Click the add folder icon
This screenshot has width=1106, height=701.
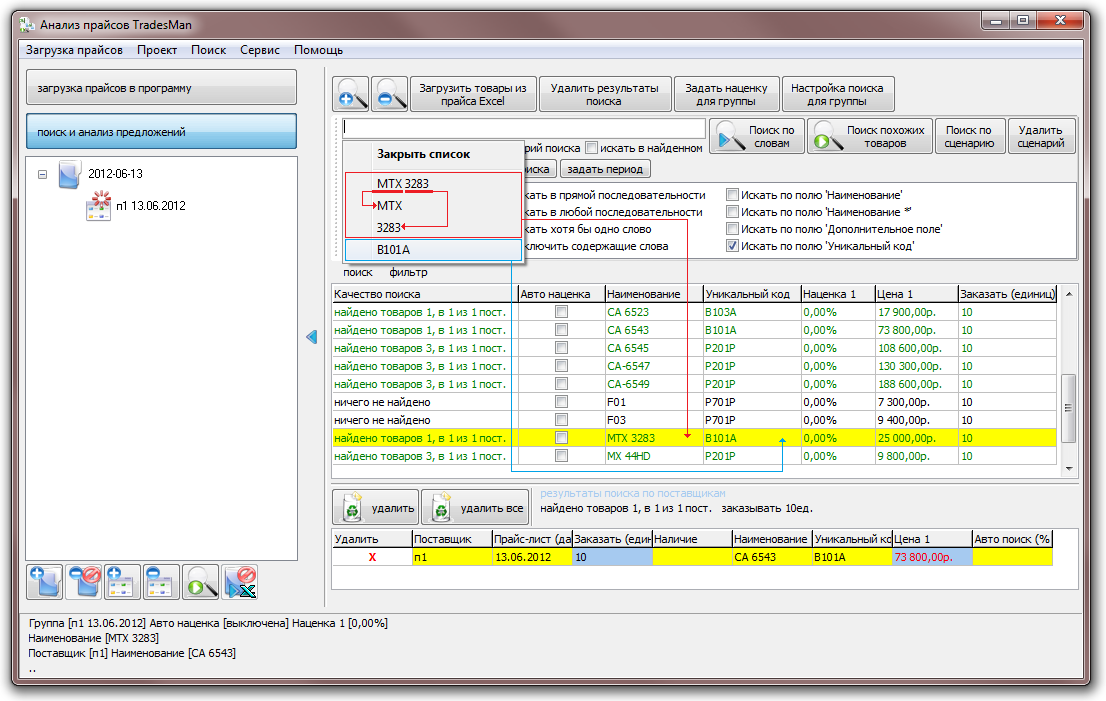[x=45, y=581]
